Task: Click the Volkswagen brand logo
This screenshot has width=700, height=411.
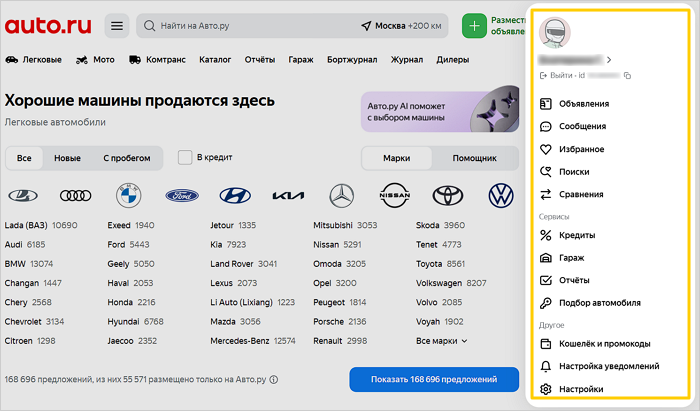Action: 501,195
